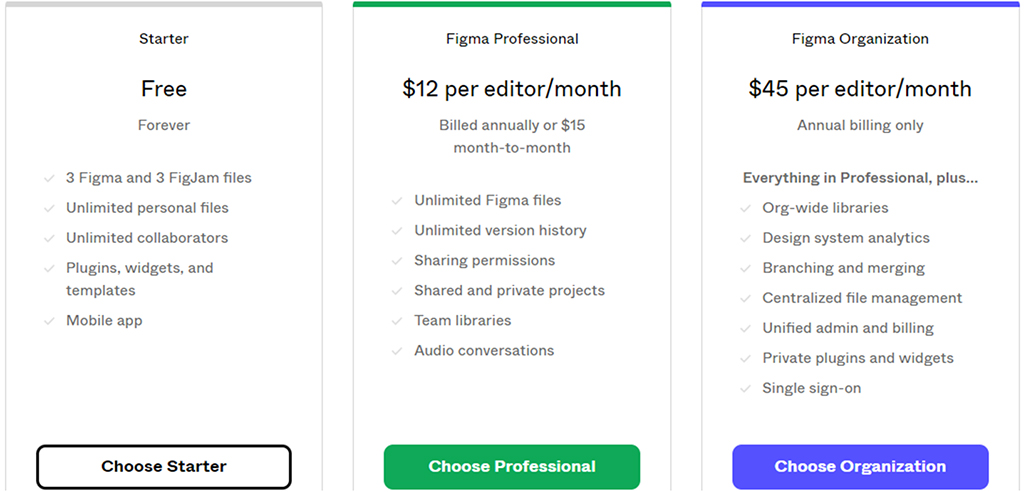Click the Starter plan heading
The width and height of the screenshot is (1024, 492).
coord(163,39)
